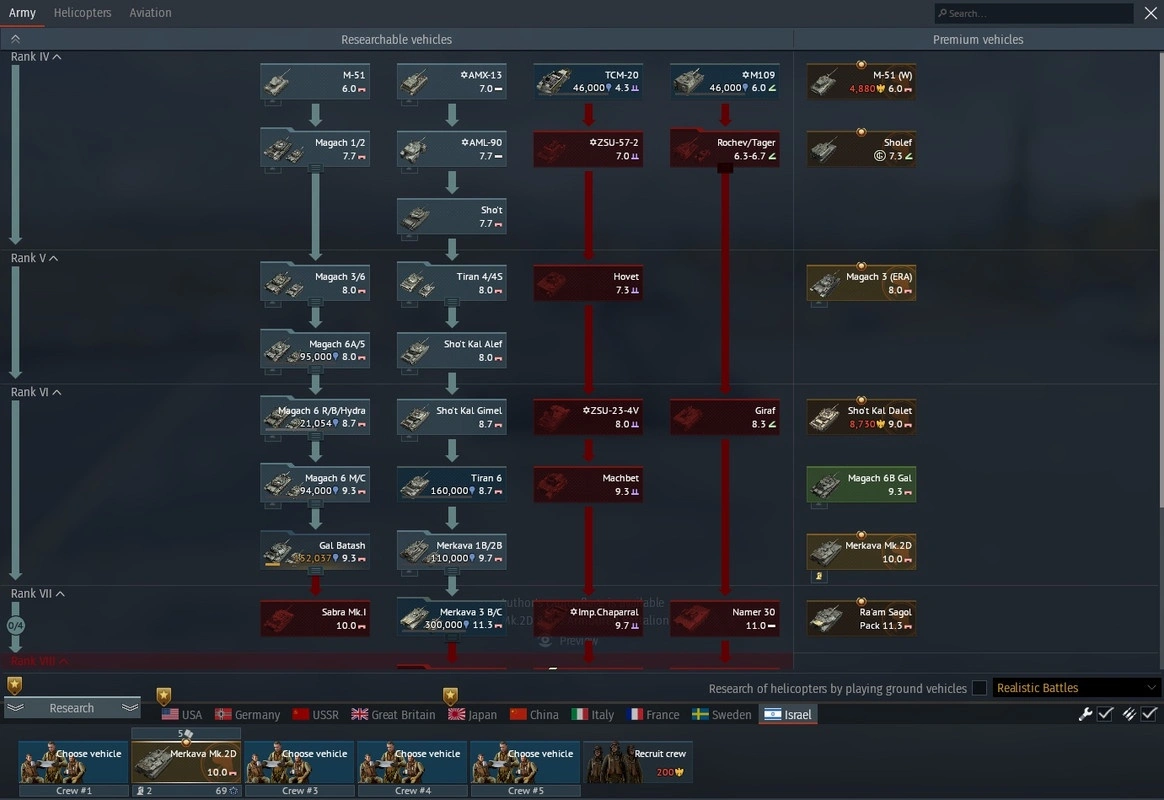The image size is (1164, 800).
Task: Click the Tiran 6 research vehicle
Action: pyautogui.click(x=451, y=484)
